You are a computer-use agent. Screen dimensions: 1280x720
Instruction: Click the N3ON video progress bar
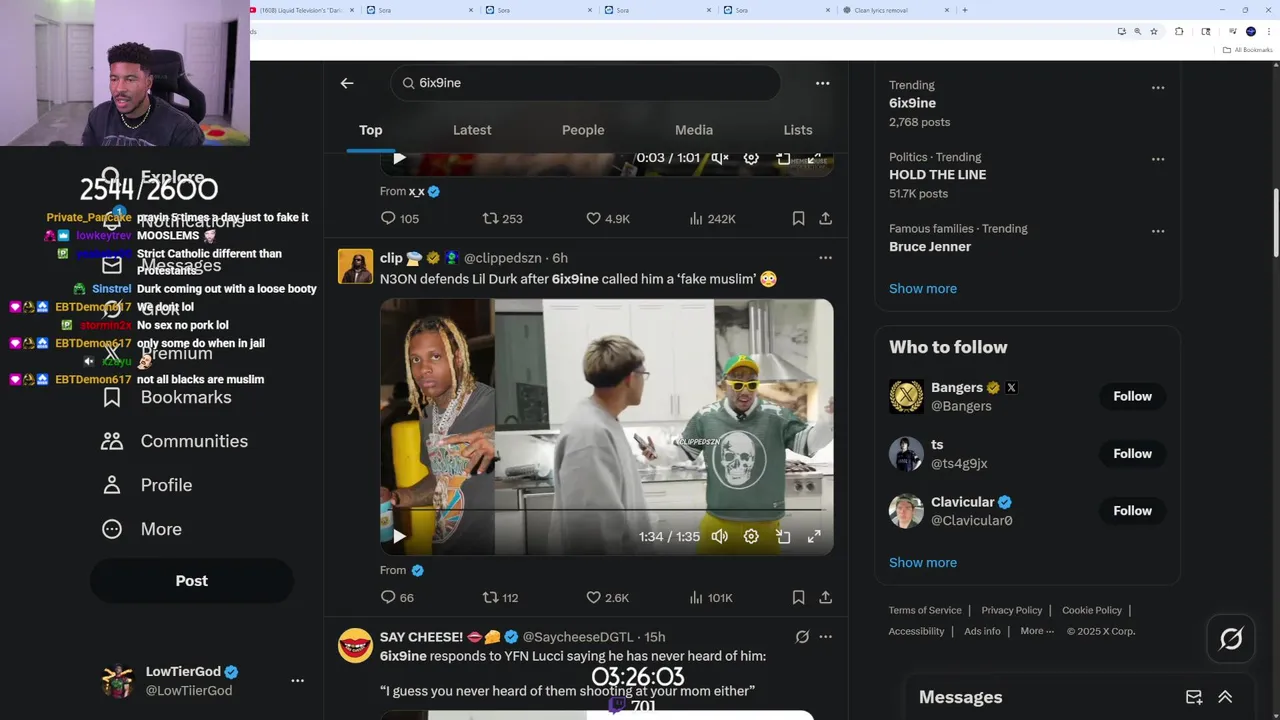click(606, 511)
